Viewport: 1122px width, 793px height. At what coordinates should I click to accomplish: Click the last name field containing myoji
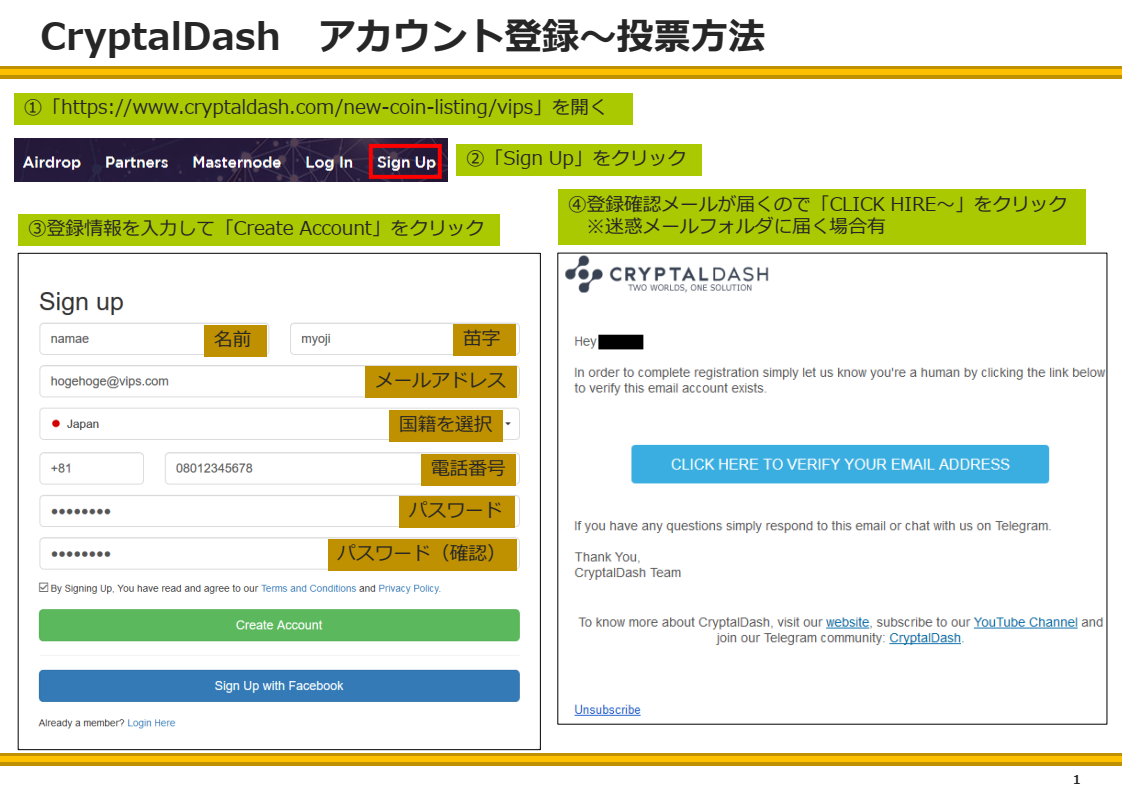tap(404, 339)
